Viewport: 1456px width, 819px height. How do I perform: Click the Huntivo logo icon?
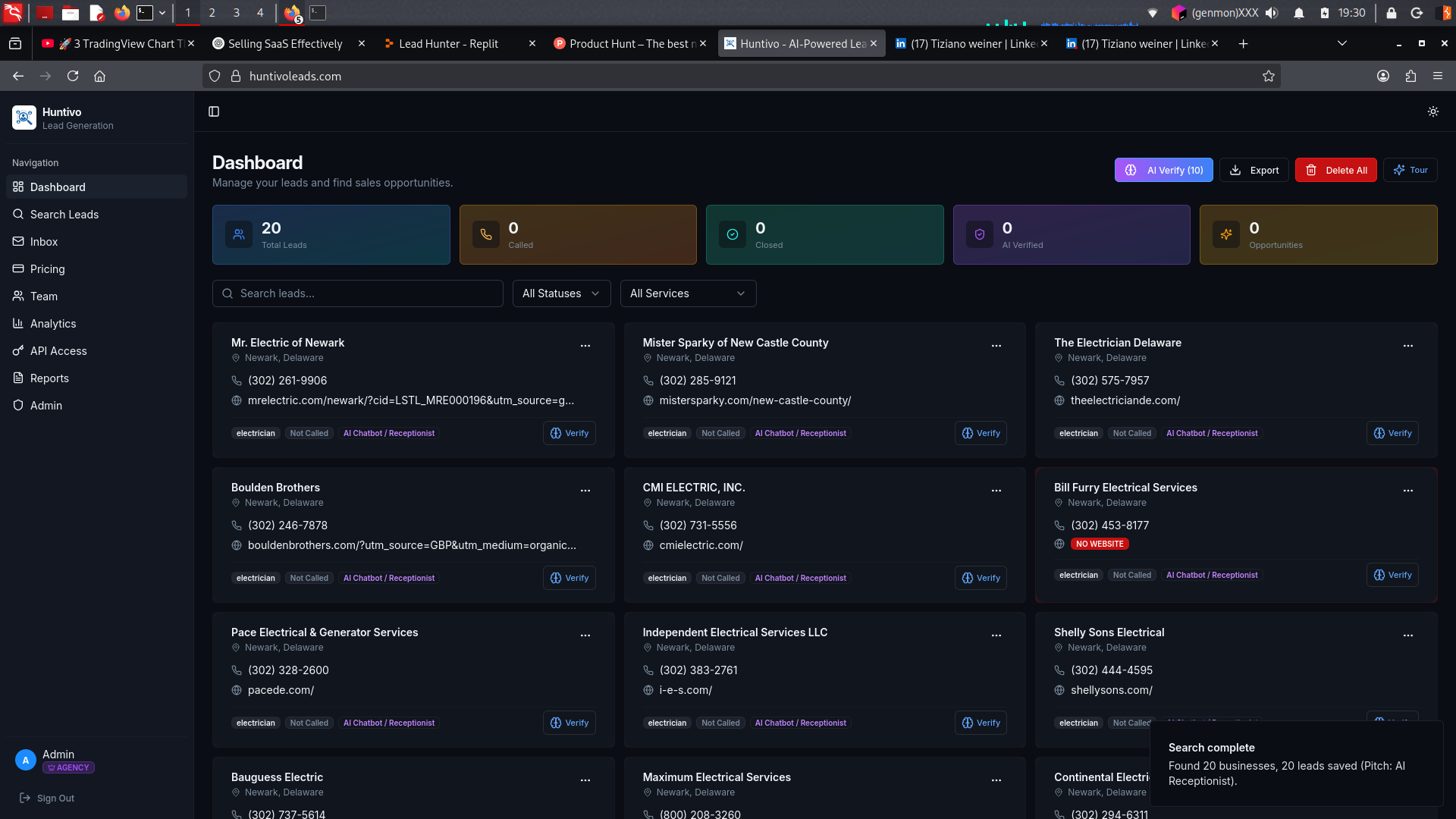coord(24,118)
